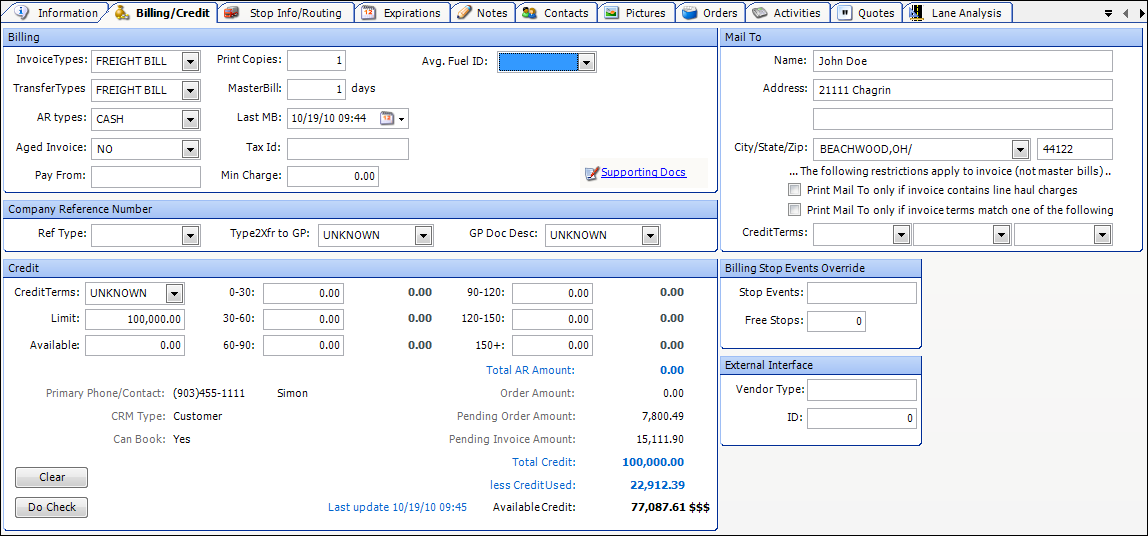Enable Print Mail To when invoice terms match

(794, 210)
